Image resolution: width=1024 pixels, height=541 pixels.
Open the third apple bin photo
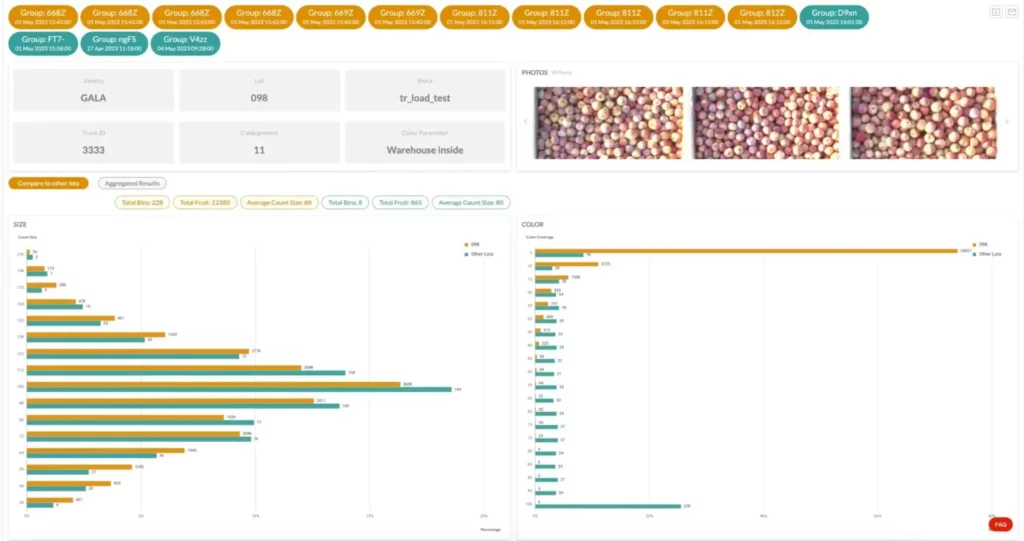(x=923, y=123)
